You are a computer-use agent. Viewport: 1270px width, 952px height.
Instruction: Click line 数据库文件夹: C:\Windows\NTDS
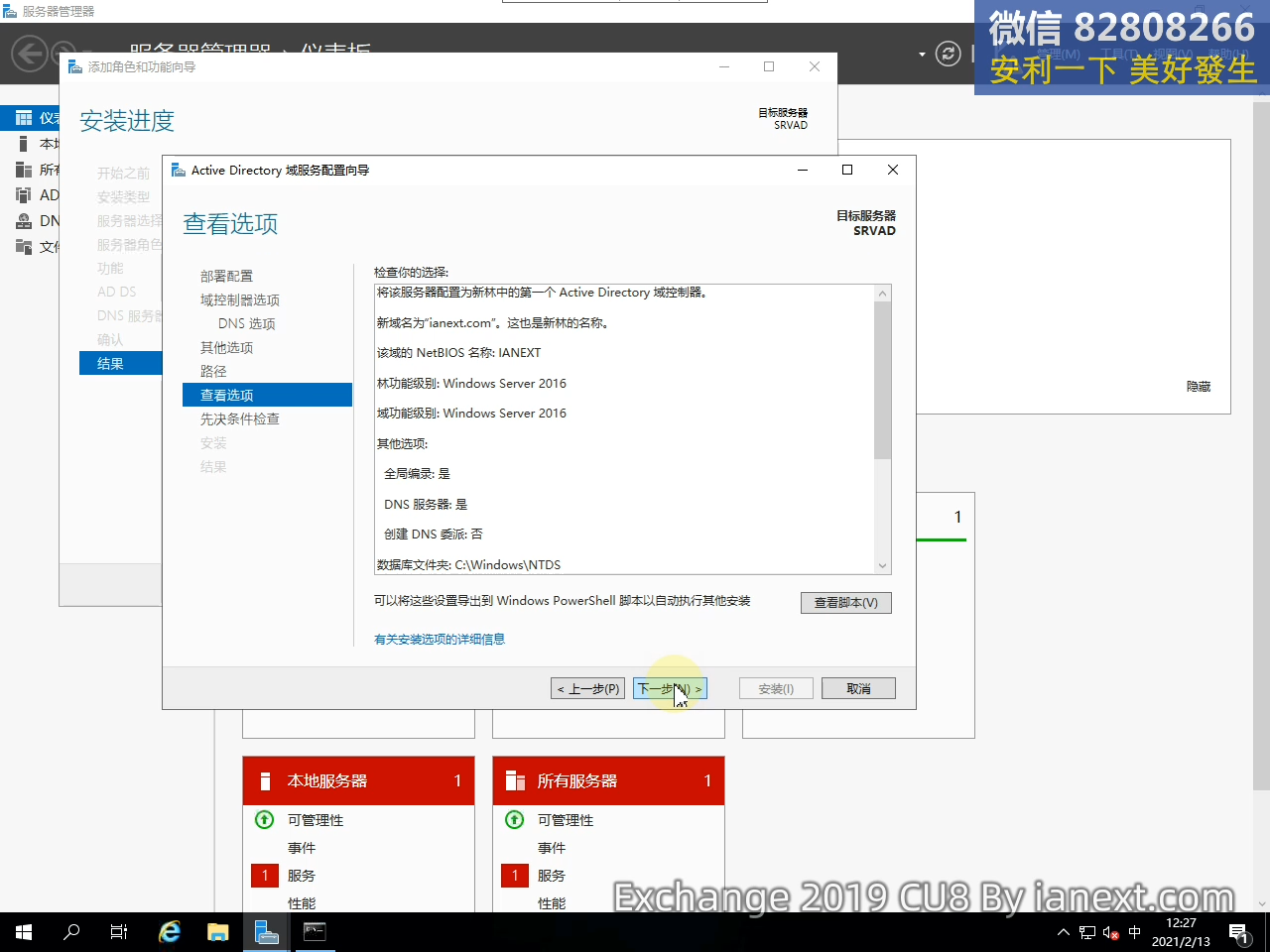(468, 565)
